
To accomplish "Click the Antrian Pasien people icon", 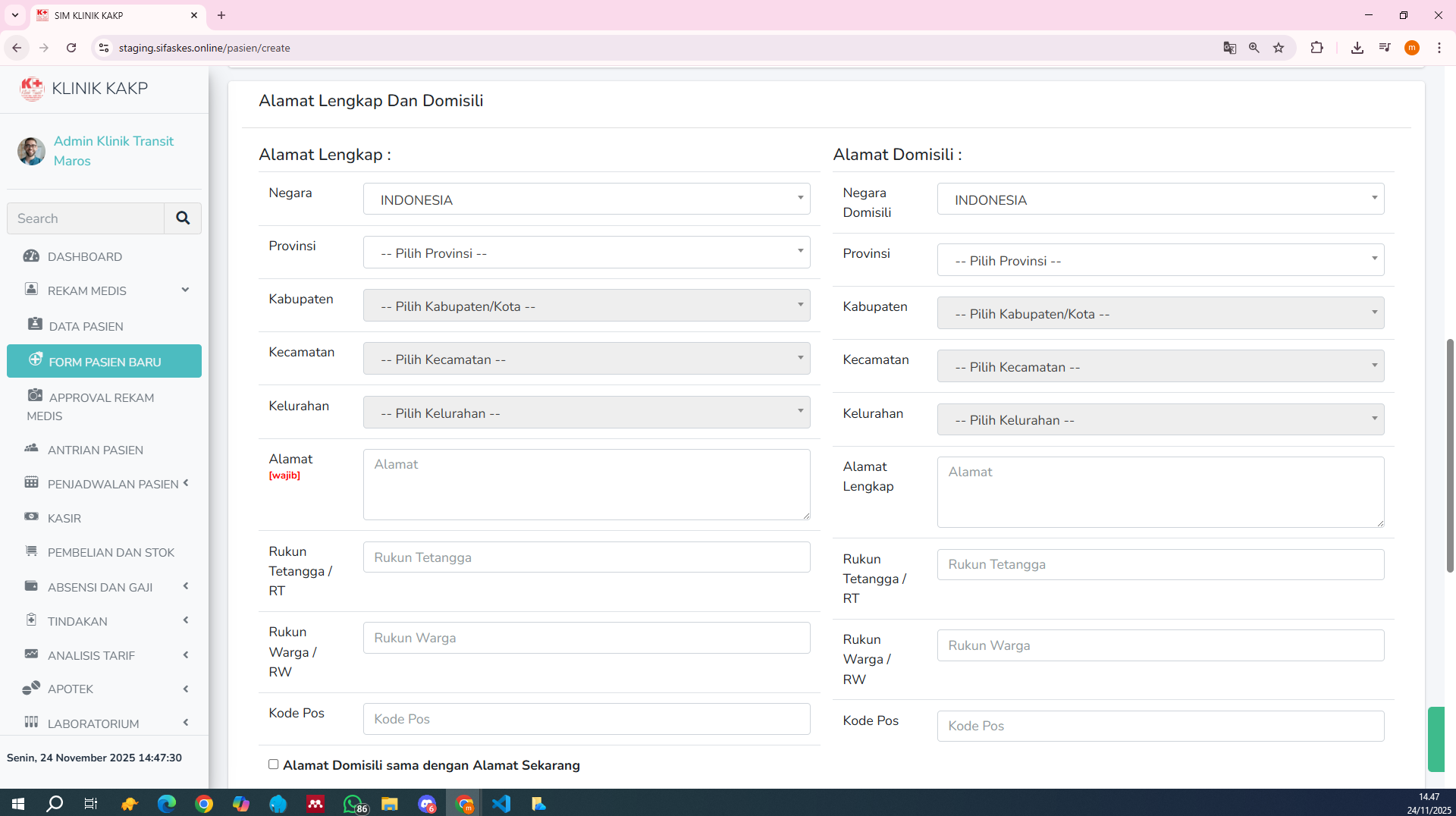I will (31, 449).
